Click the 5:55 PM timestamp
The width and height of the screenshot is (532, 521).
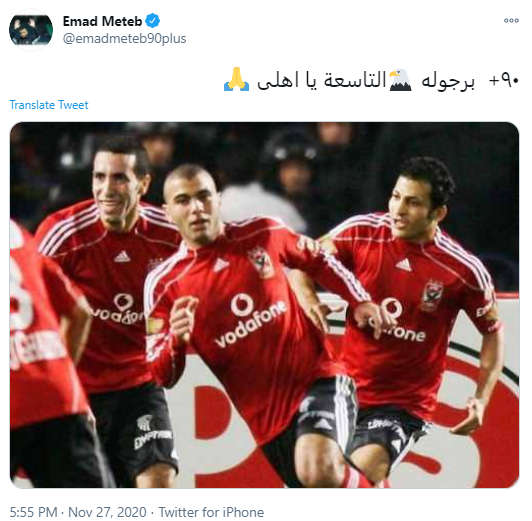(34, 512)
